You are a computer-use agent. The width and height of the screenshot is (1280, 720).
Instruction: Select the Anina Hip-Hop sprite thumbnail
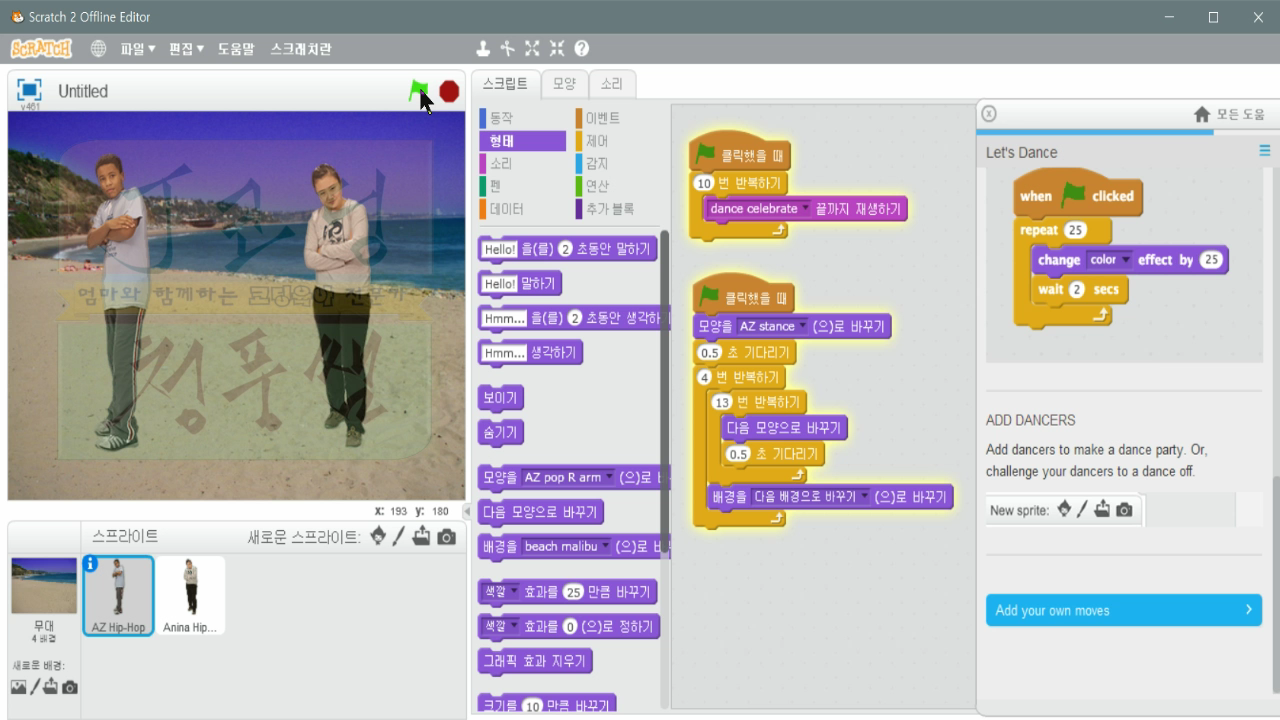[x=190, y=596]
